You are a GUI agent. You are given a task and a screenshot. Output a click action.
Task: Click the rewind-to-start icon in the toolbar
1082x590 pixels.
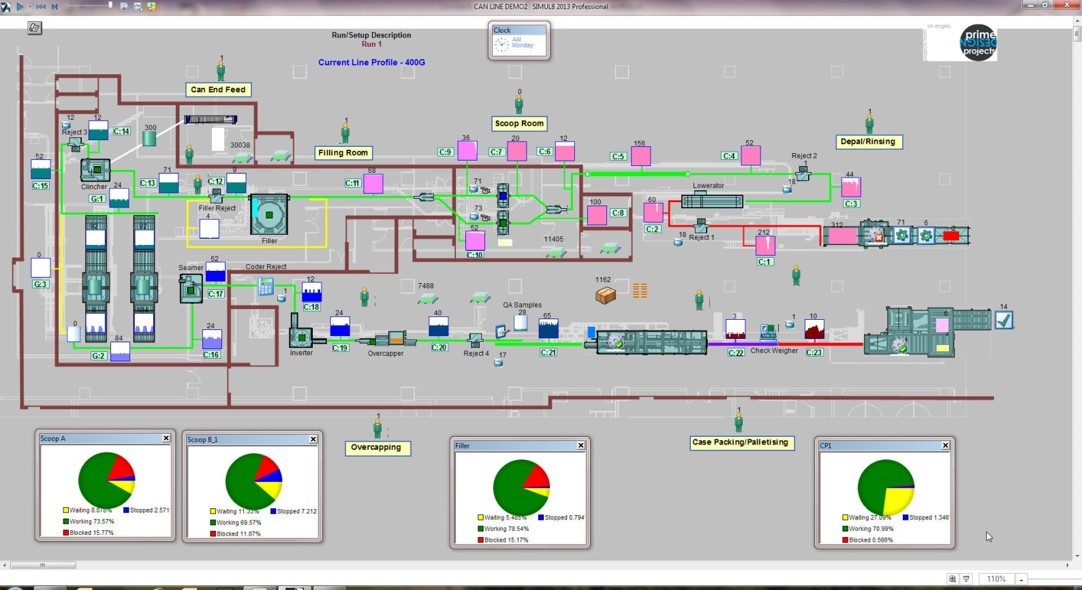point(42,6)
